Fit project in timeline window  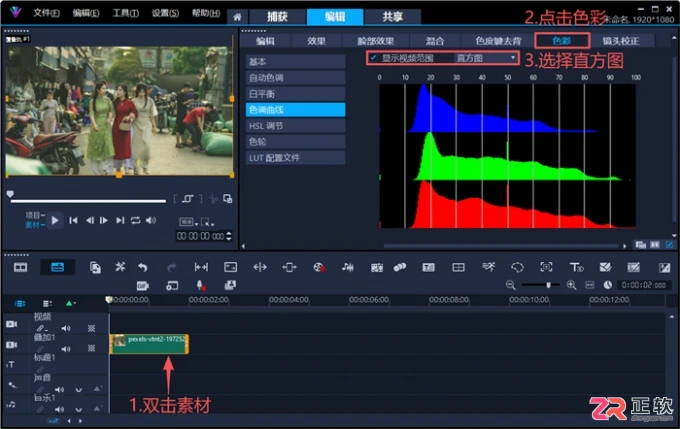click(x=589, y=285)
